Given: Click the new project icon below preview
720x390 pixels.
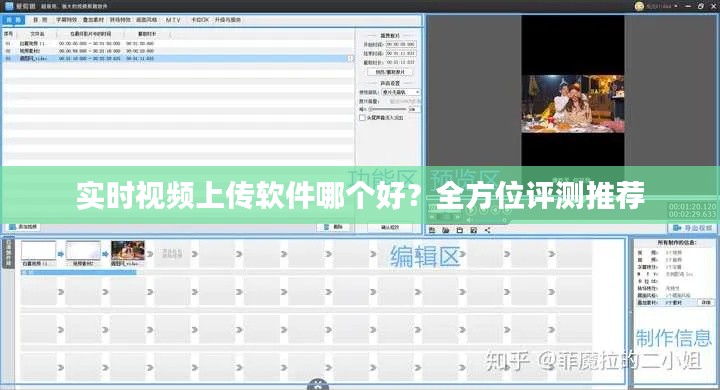Looking at the screenshot, I should coord(432,230).
